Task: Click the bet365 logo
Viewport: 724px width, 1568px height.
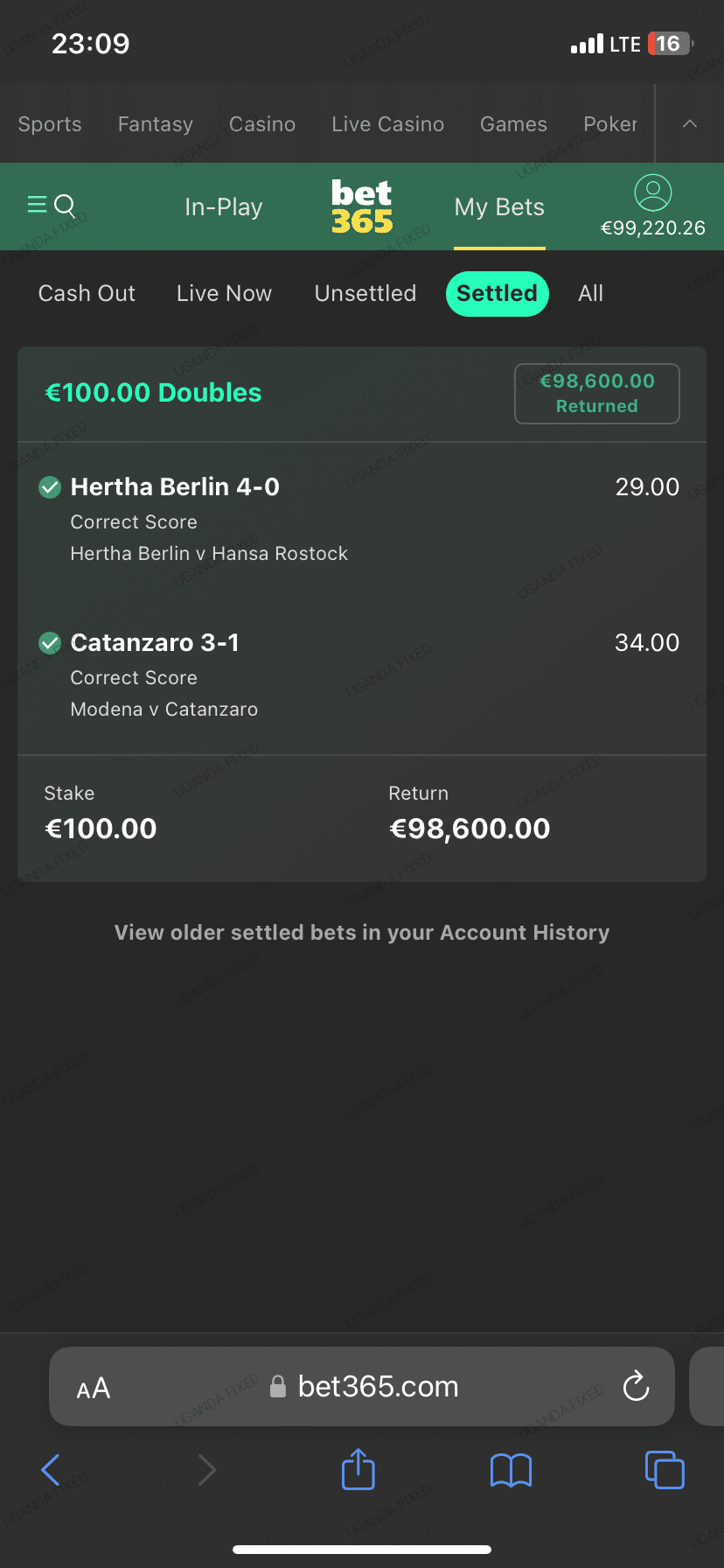Action: click(362, 206)
